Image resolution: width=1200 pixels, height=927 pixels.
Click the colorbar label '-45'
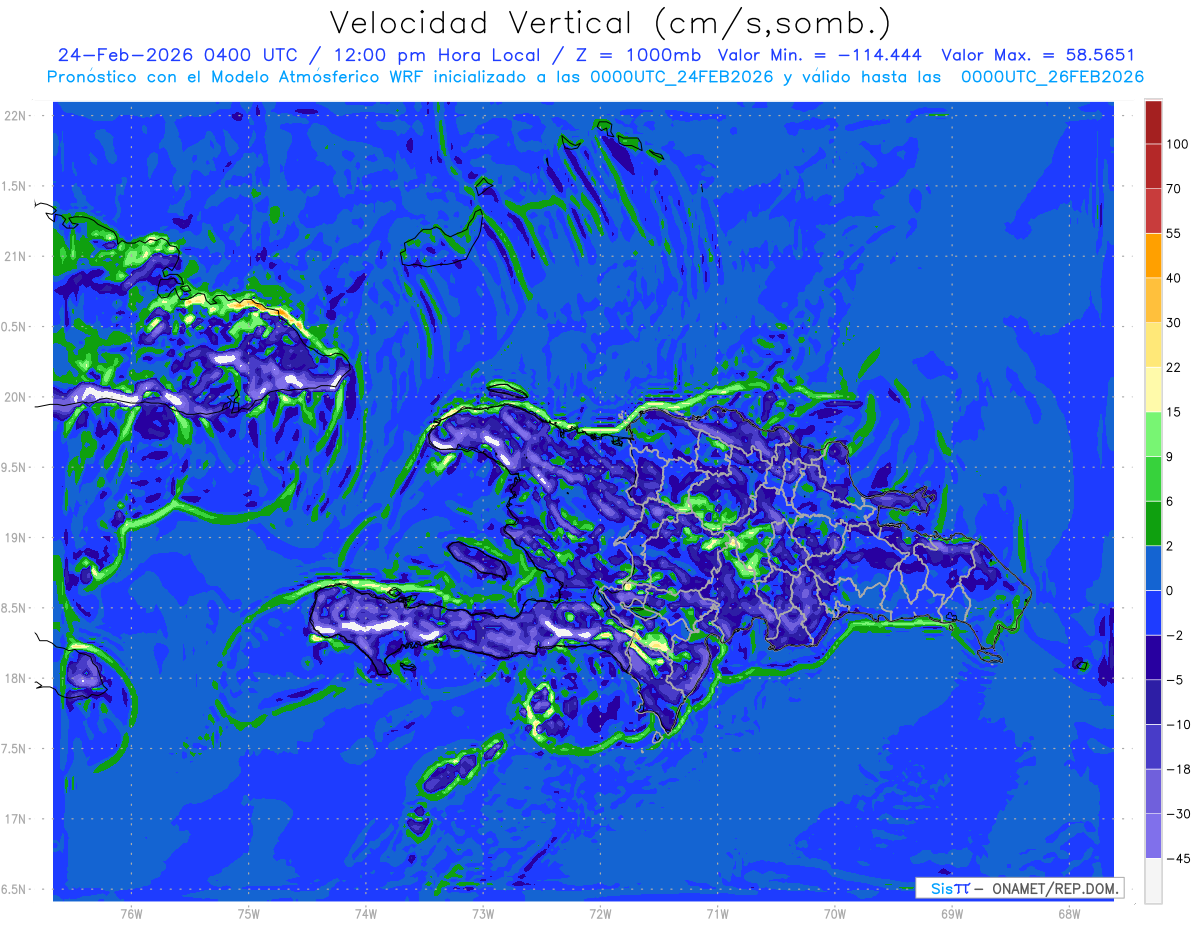click(x=1177, y=858)
